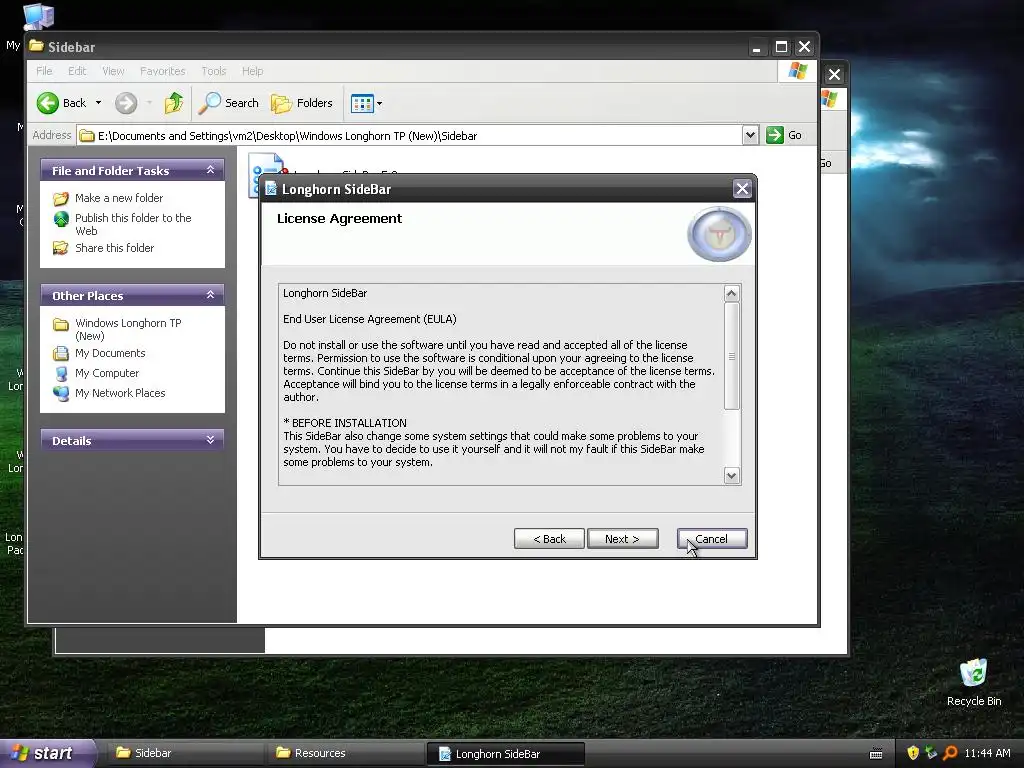1024x768 pixels.
Task: Click the Sidebar window title folder icon
Action: pyautogui.click(x=37, y=46)
